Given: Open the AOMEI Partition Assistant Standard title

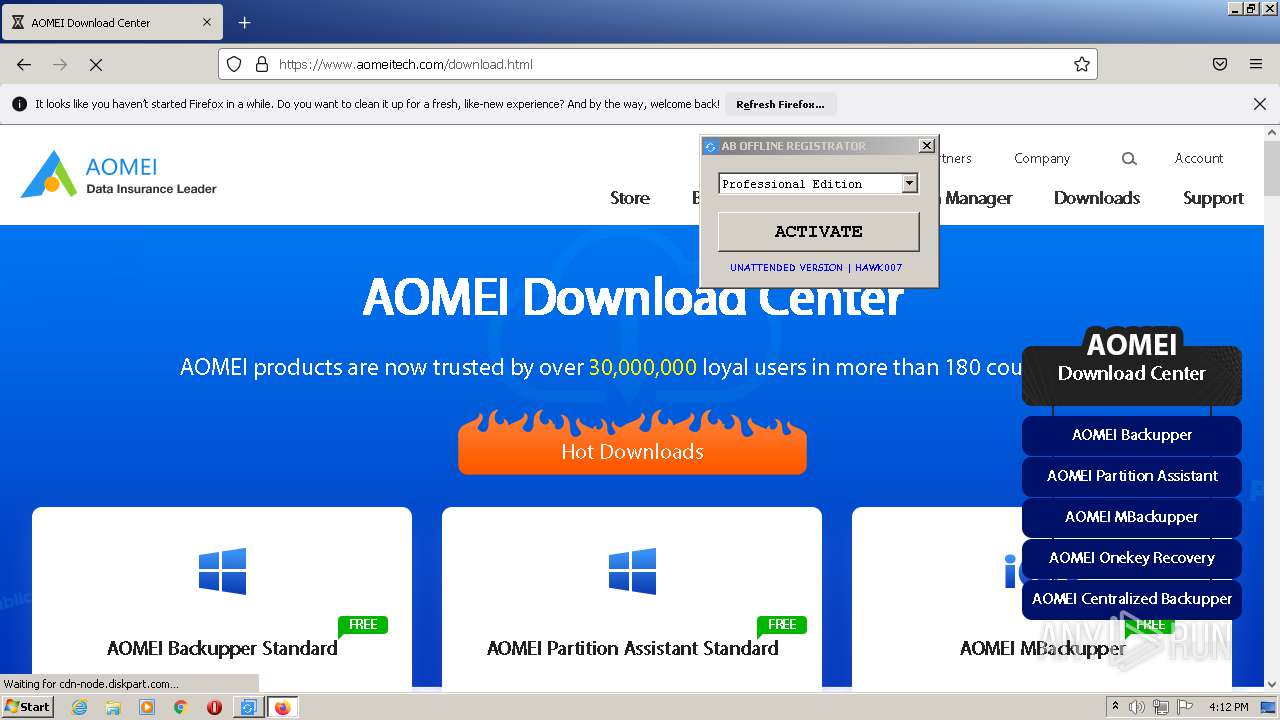Looking at the screenshot, I should [x=632, y=648].
